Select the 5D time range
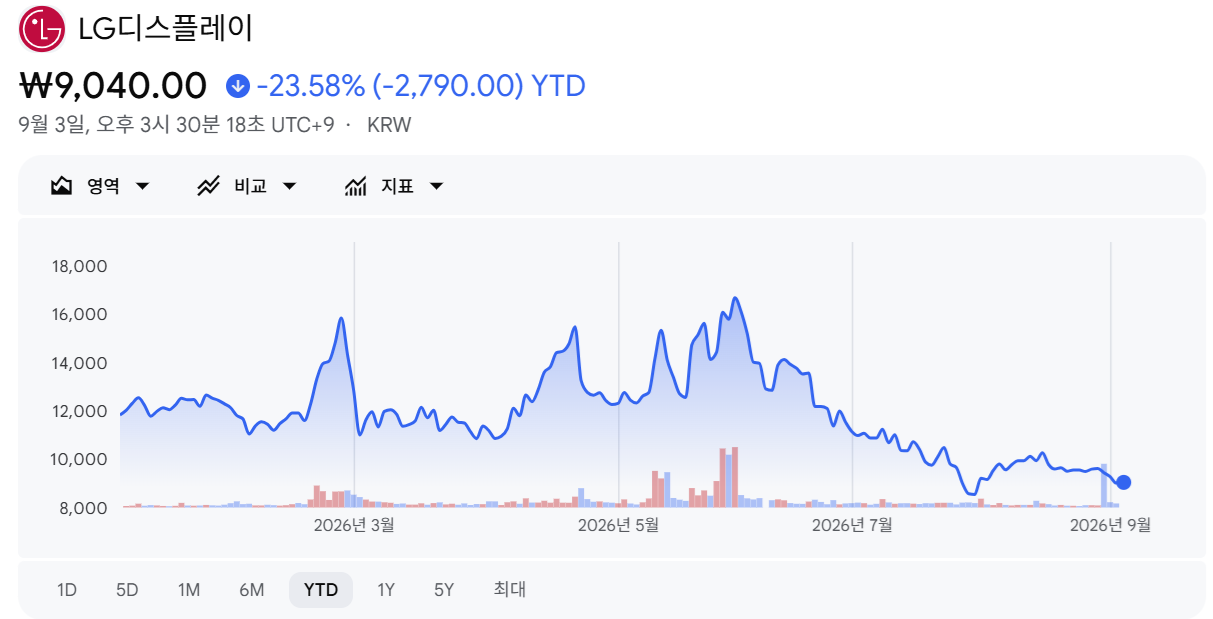Image resolution: width=1213 pixels, height=619 pixels. pyautogui.click(x=127, y=590)
